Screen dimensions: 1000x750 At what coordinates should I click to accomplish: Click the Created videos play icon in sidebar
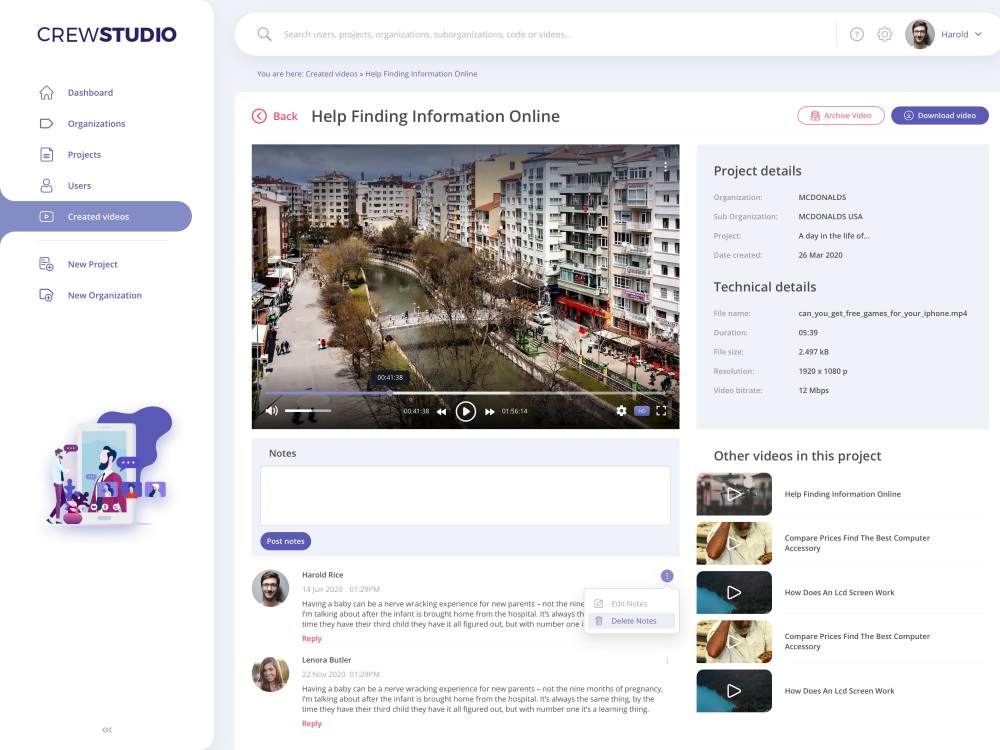(47, 217)
